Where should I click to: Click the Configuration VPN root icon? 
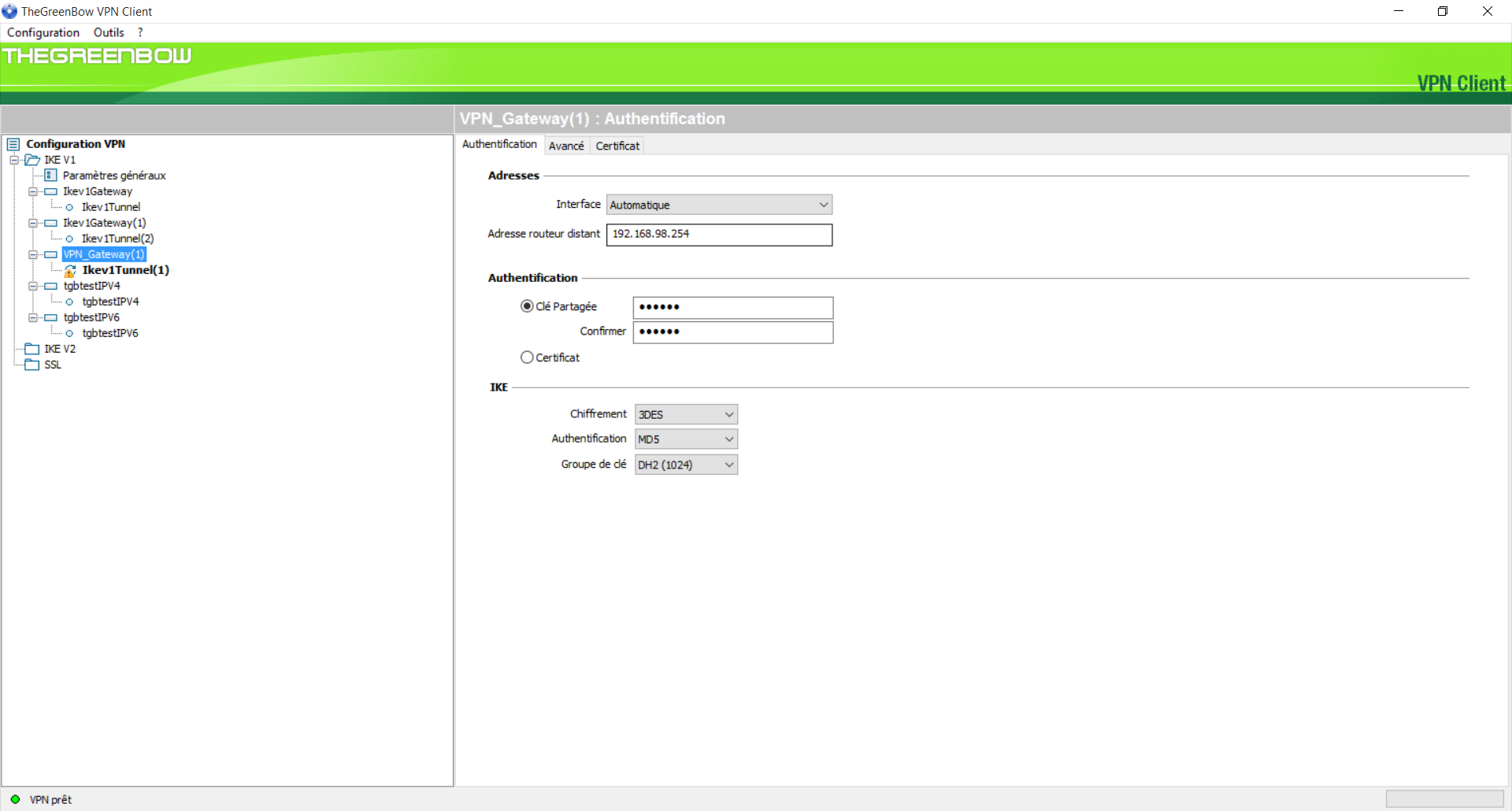(13, 144)
